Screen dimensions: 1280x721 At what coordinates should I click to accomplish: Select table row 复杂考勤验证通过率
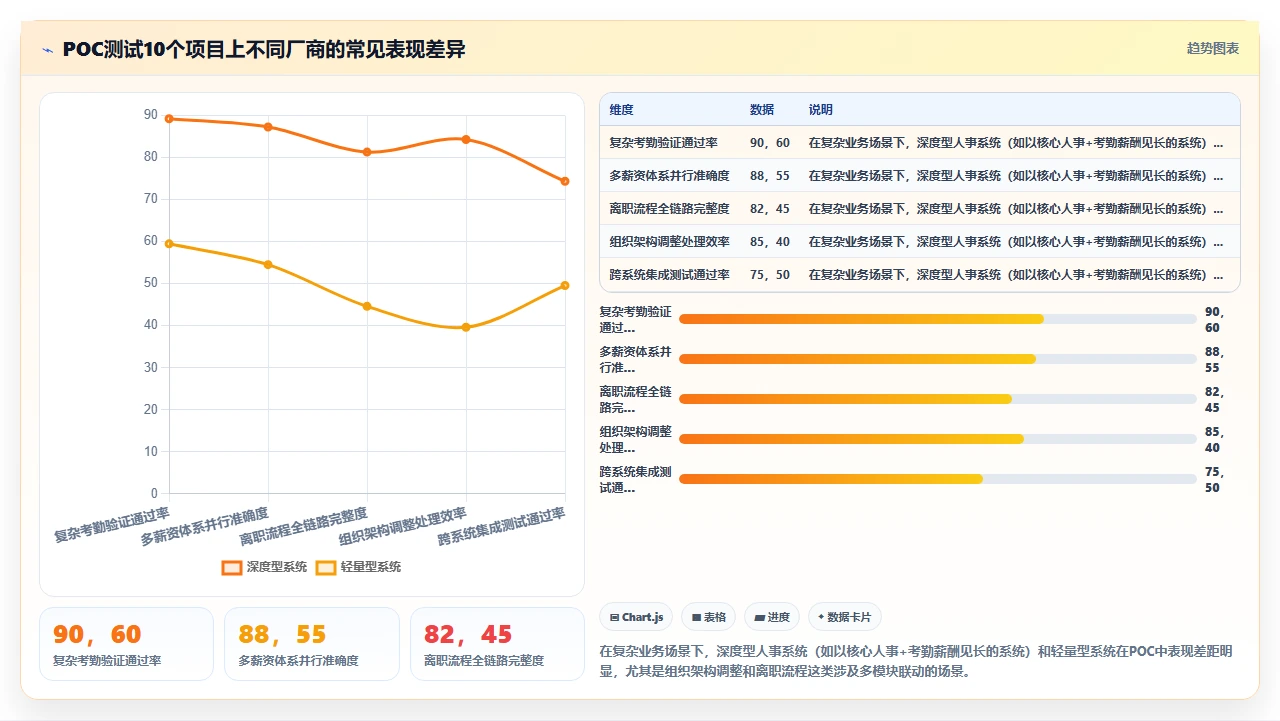pyautogui.click(x=919, y=143)
